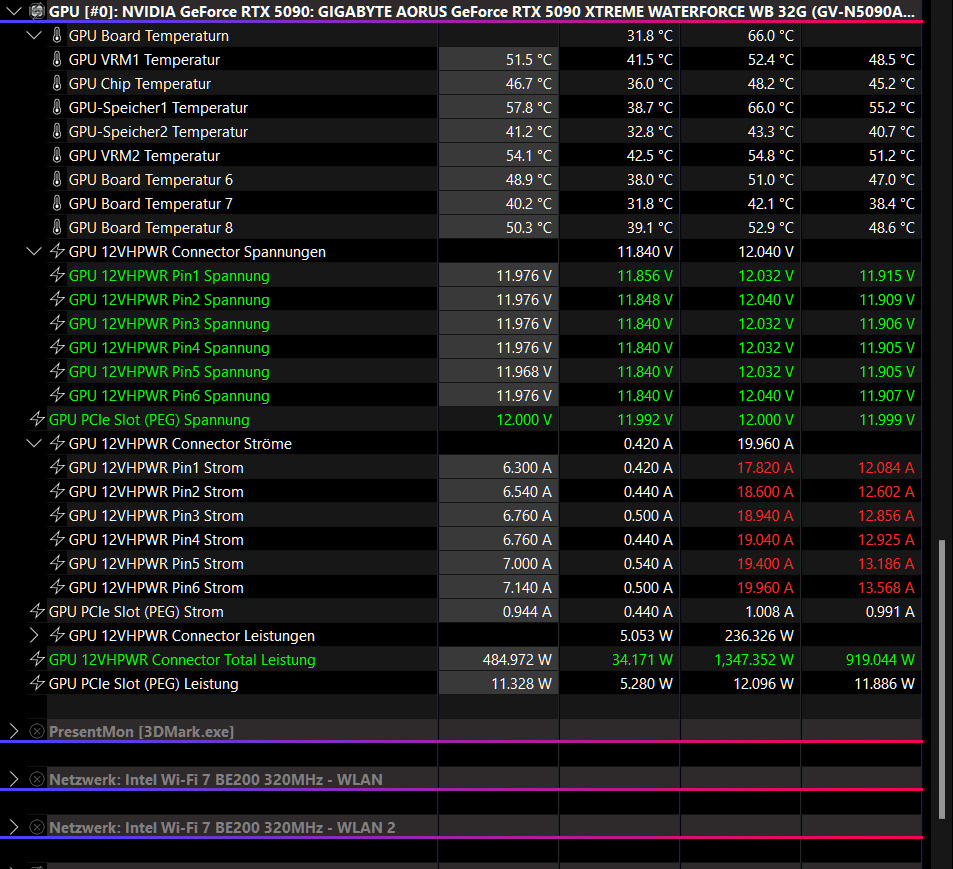Click the 0.944 A PCIe Slot Strom value

tap(527, 611)
